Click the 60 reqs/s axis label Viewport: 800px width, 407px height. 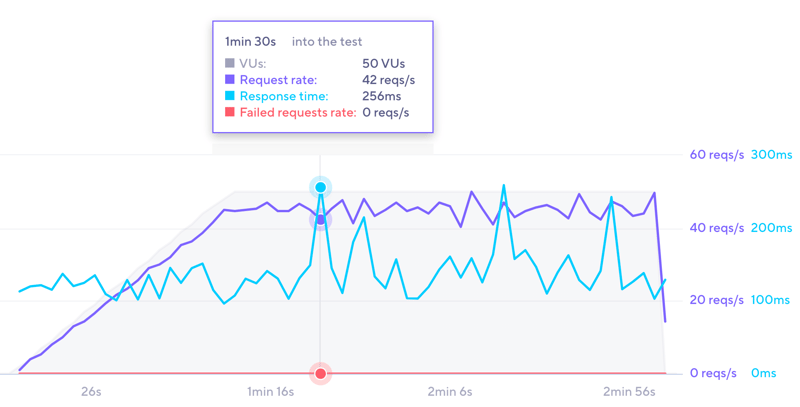point(717,155)
